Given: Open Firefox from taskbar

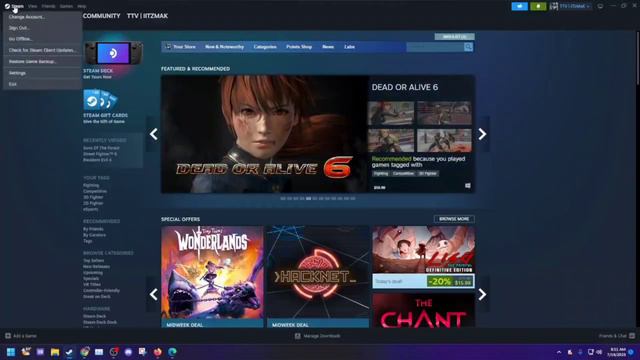Looking at the screenshot, I should 158,352.
